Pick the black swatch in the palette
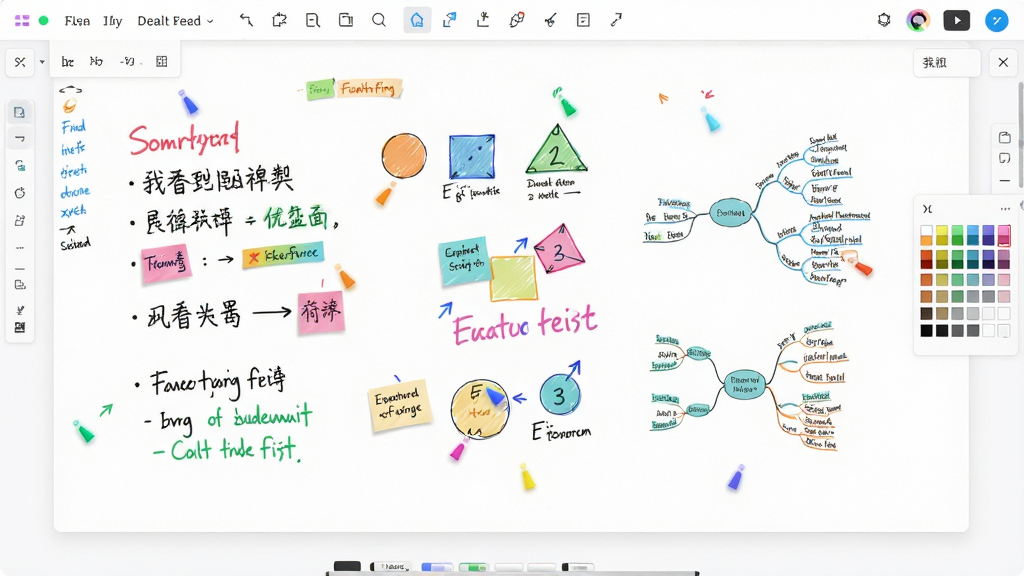Viewport: 1024px width, 576px height. pyautogui.click(x=927, y=330)
